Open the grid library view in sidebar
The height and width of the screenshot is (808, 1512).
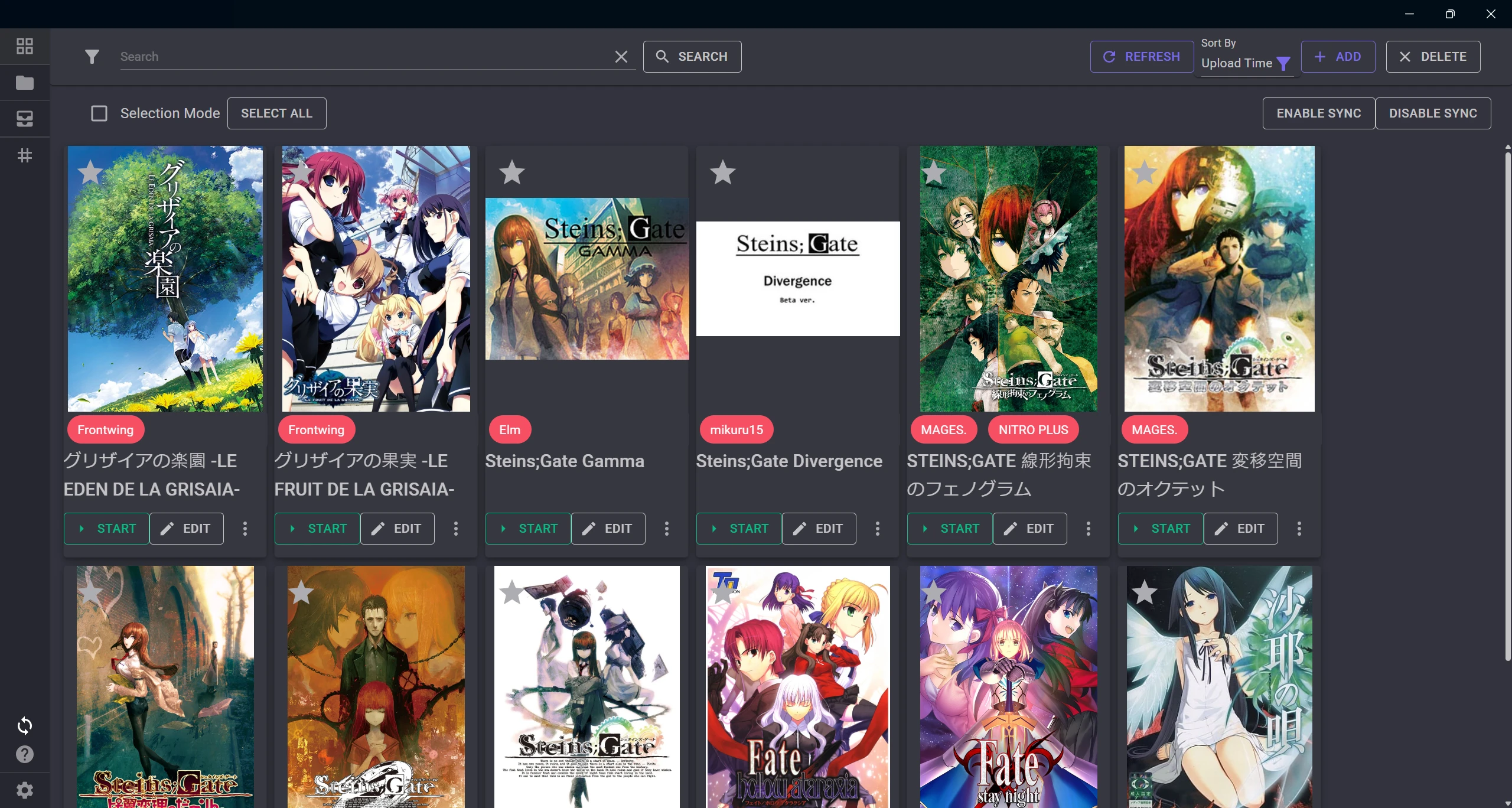click(25, 46)
